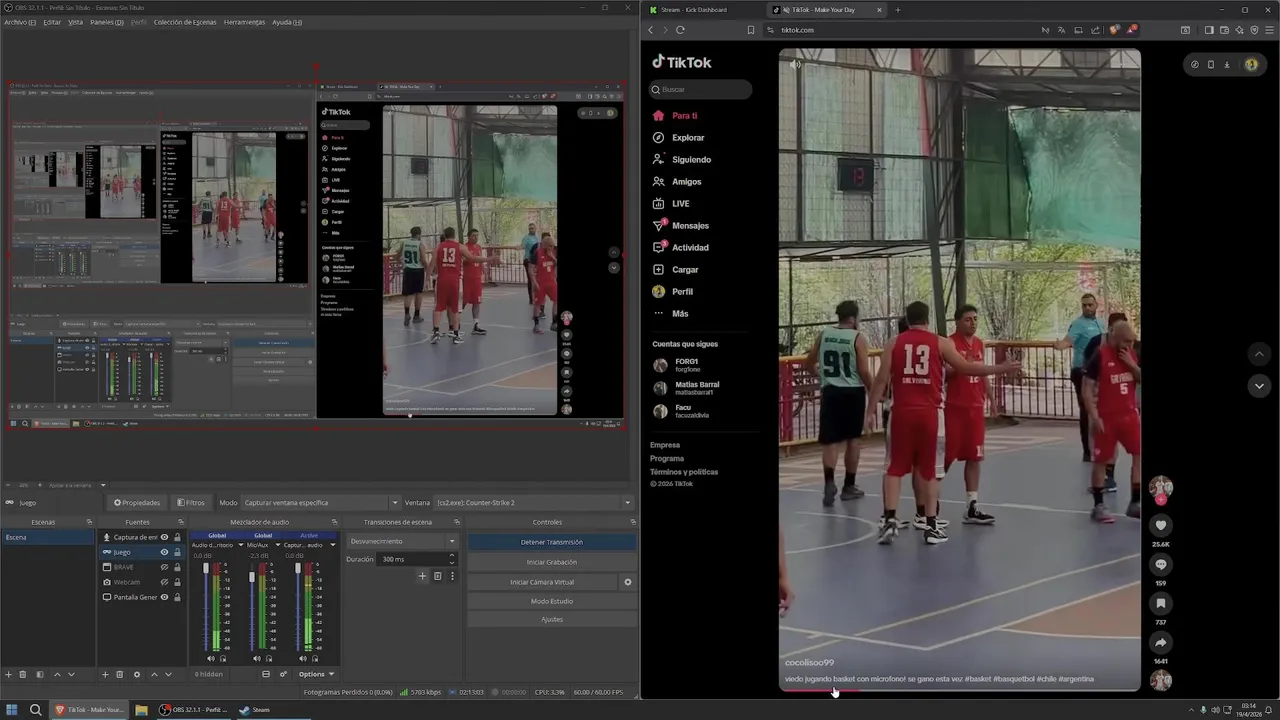This screenshot has width=1280, height=720.
Task: Mute the Mic/Aux channel speaker icon
Action: coord(257,658)
